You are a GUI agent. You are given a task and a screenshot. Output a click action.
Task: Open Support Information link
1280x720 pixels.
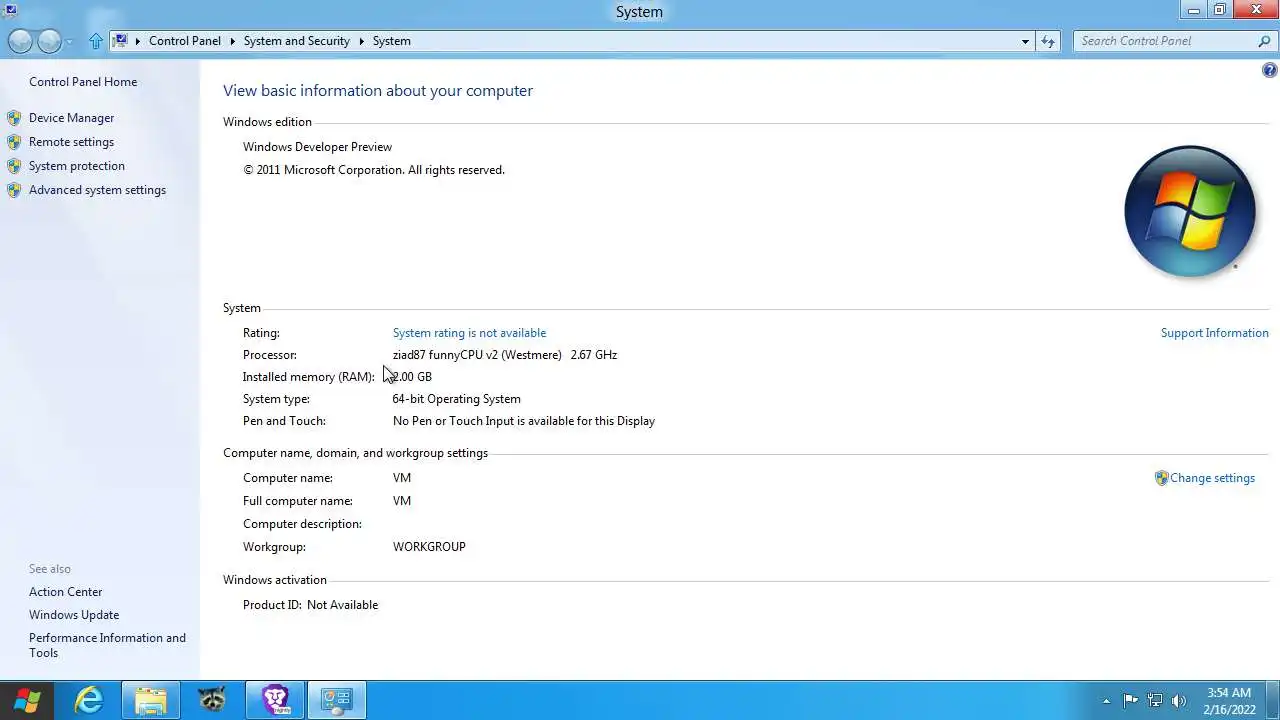(1214, 333)
